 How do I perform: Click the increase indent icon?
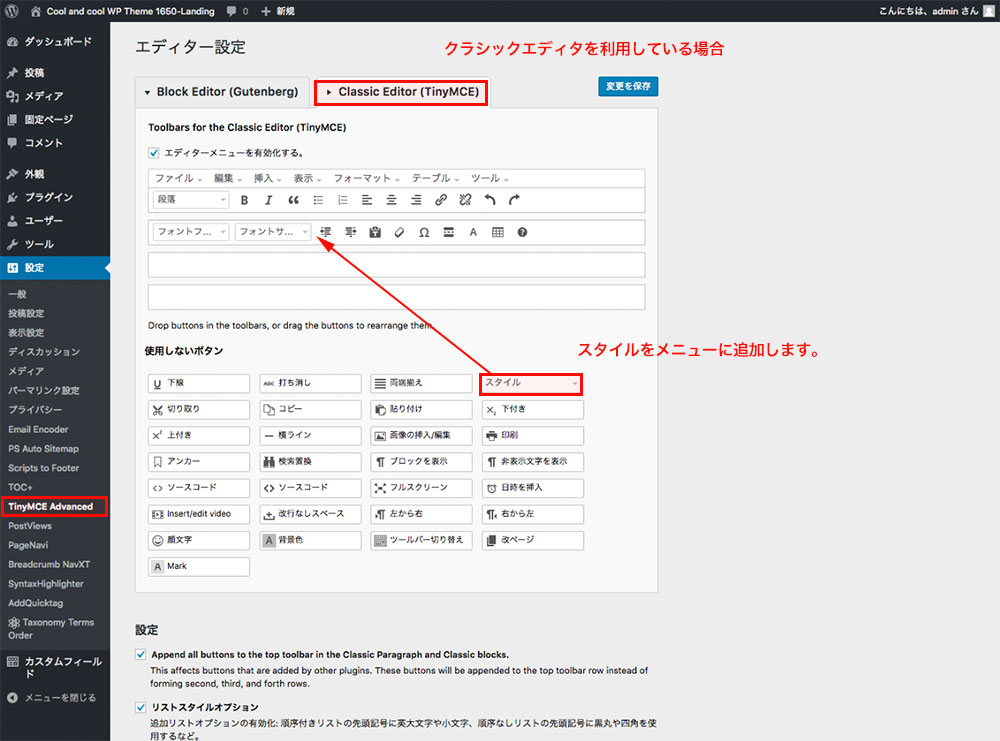pos(350,232)
